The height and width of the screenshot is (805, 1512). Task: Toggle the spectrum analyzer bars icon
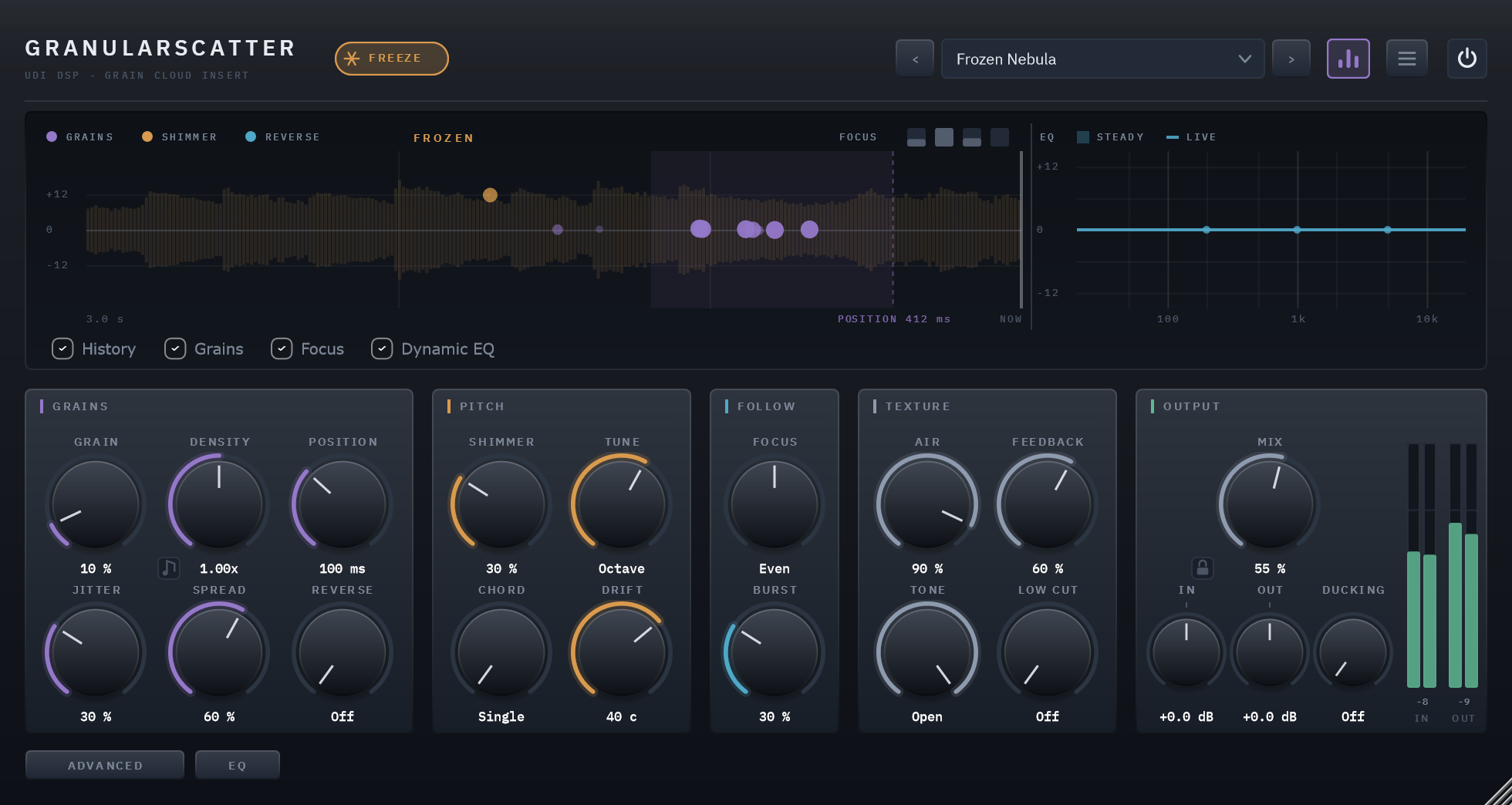[1348, 59]
